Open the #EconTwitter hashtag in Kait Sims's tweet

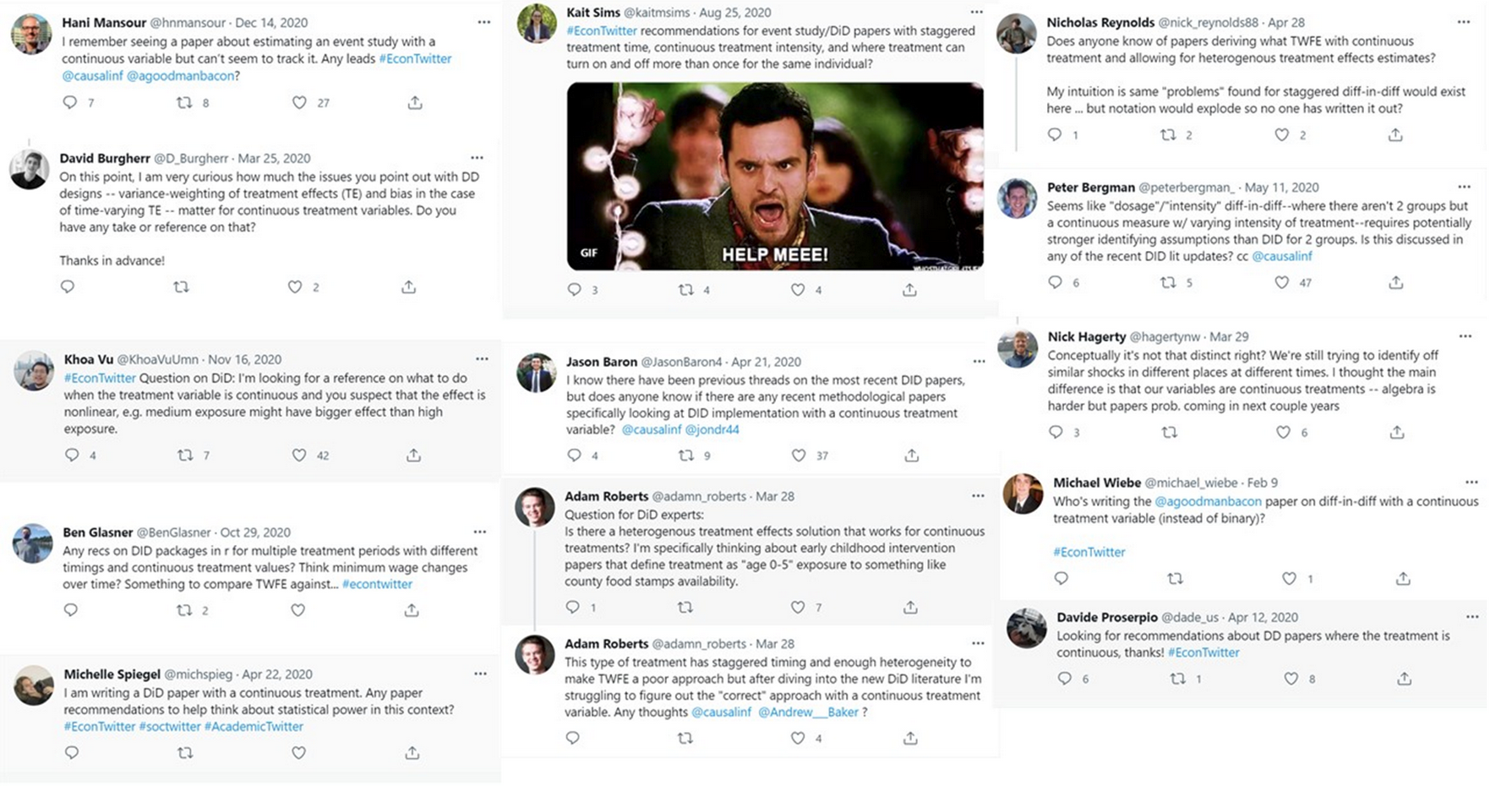(x=602, y=30)
